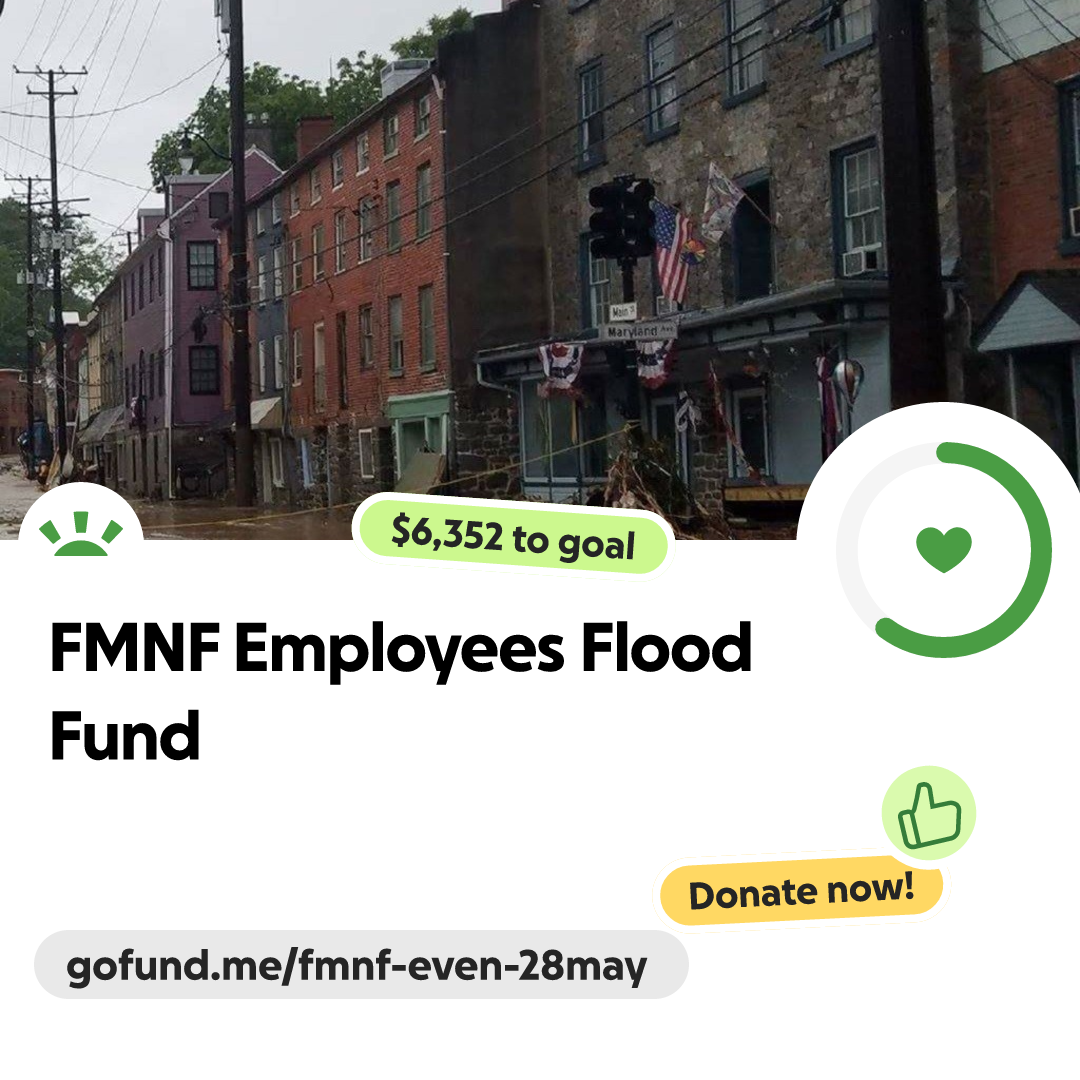Click the green circular progress ring
Viewport: 1080px width, 1080px height.
pyautogui.click(x=944, y=549)
